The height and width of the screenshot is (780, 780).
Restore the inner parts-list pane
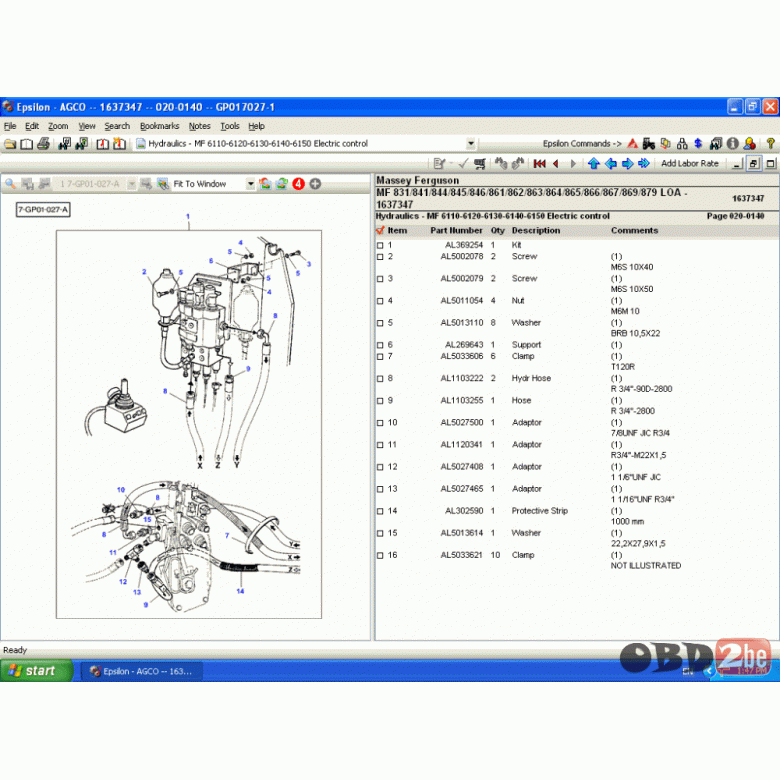click(754, 164)
